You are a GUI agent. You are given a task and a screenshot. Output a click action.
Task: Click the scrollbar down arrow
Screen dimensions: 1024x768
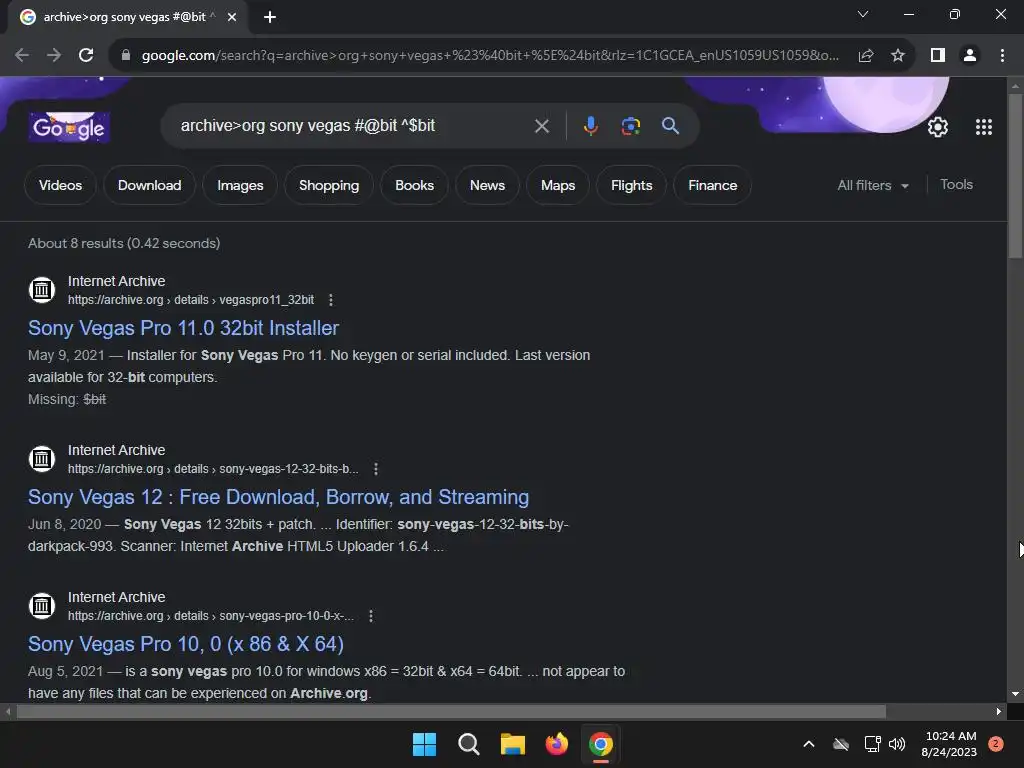(1015, 694)
